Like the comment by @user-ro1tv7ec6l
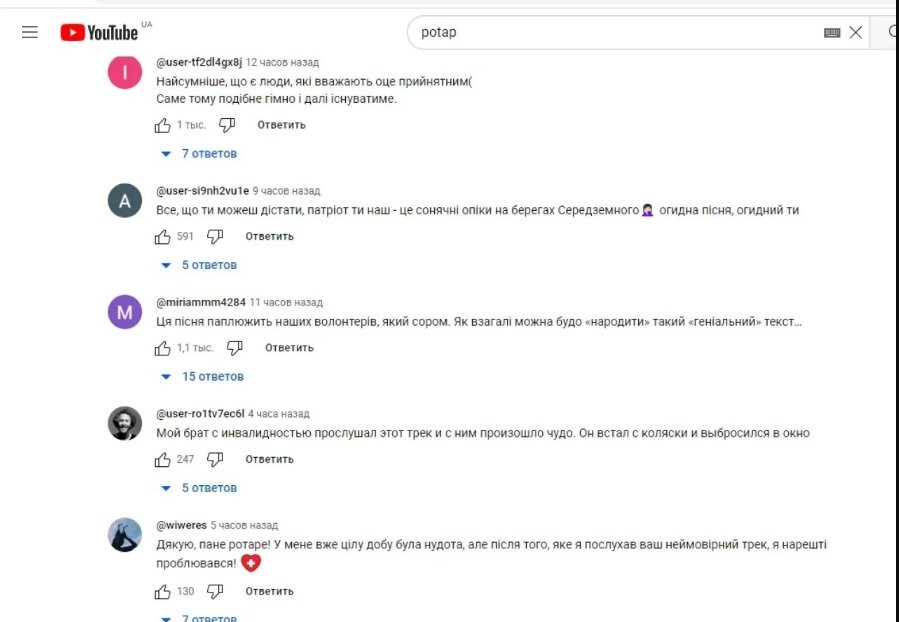The width and height of the screenshot is (899, 622). pos(163,459)
